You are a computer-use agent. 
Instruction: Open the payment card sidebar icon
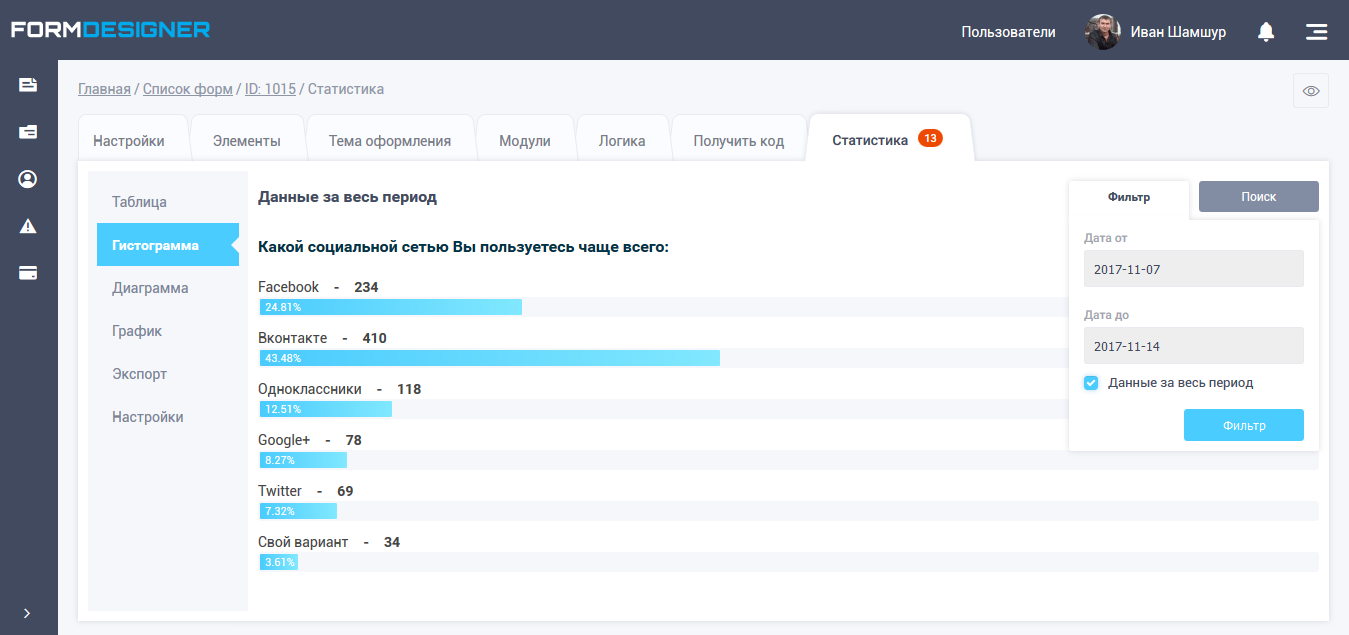pyautogui.click(x=28, y=273)
